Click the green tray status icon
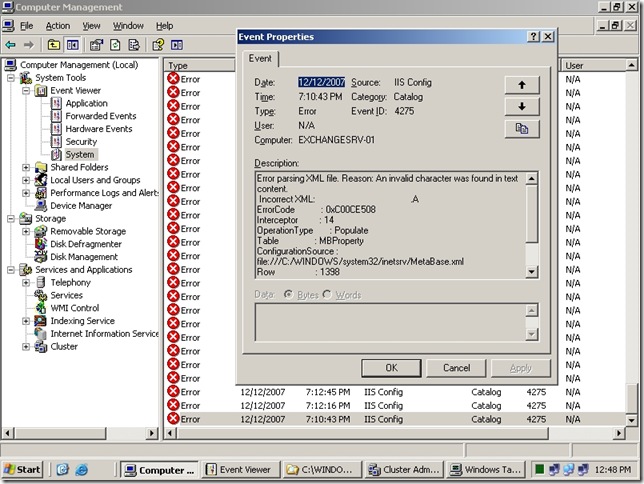The width and height of the screenshot is (644, 484). [x=540, y=469]
